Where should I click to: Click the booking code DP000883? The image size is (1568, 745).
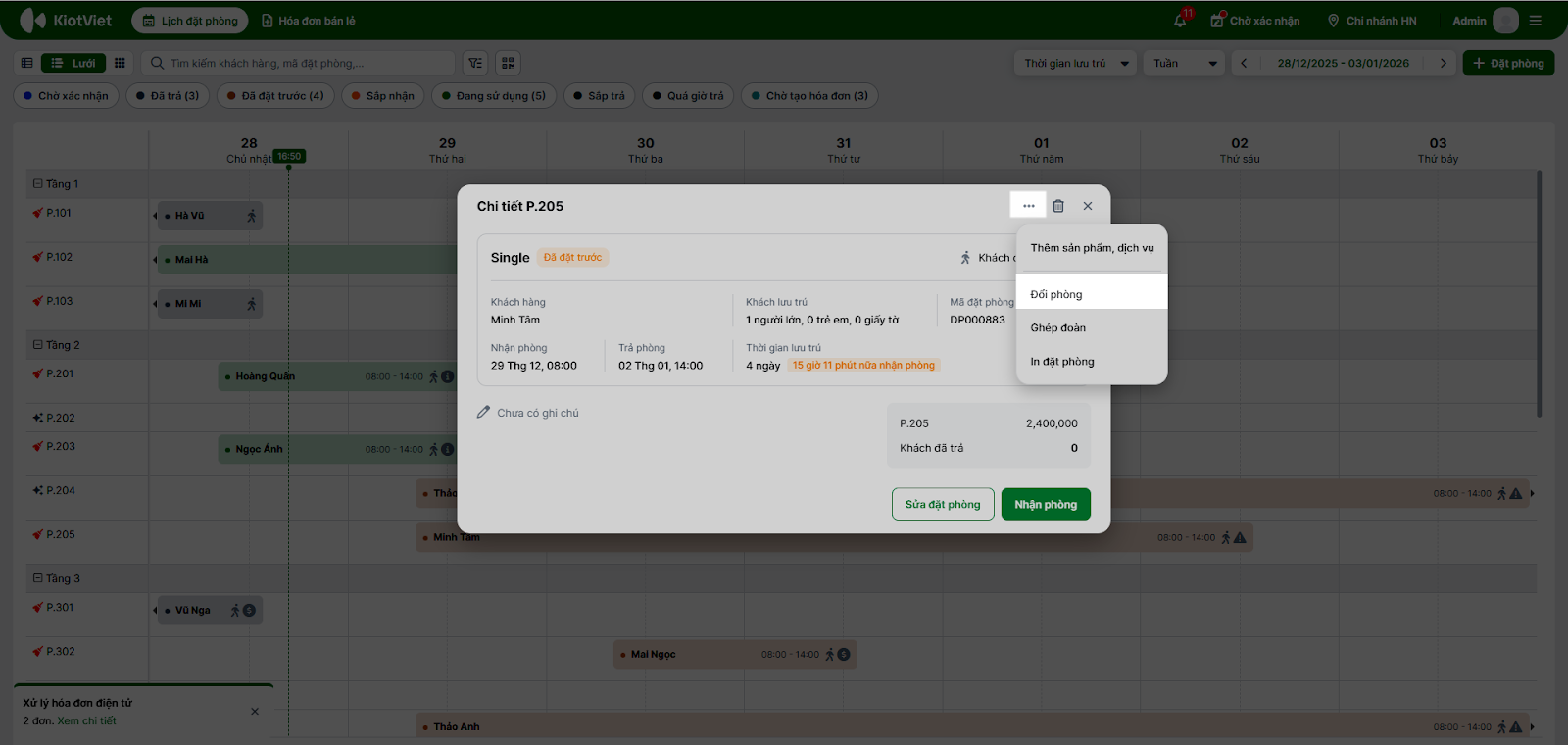(x=977, y=320)
